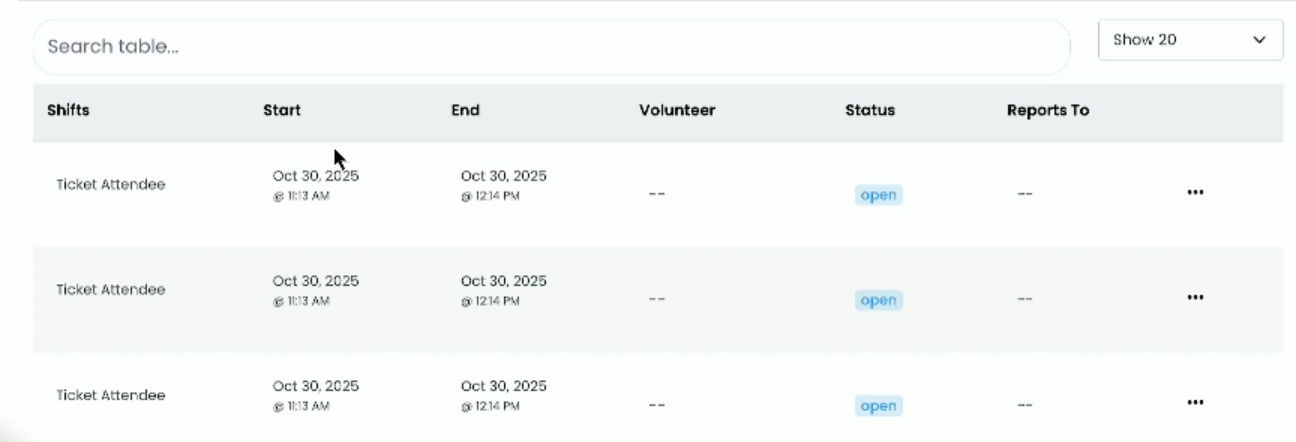Open the three-dot menu for the third shift
The height and width of the screenshot is (442, 1296).
pyautogui.click(x=1194, y=402)
